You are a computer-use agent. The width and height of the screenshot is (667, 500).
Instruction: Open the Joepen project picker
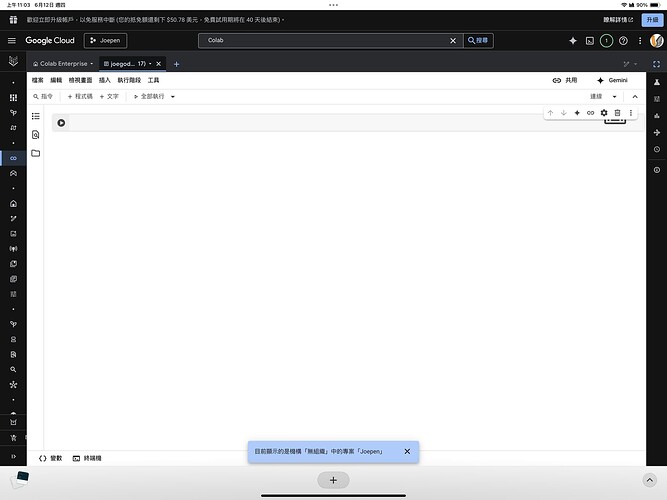(x=105, y=40)
